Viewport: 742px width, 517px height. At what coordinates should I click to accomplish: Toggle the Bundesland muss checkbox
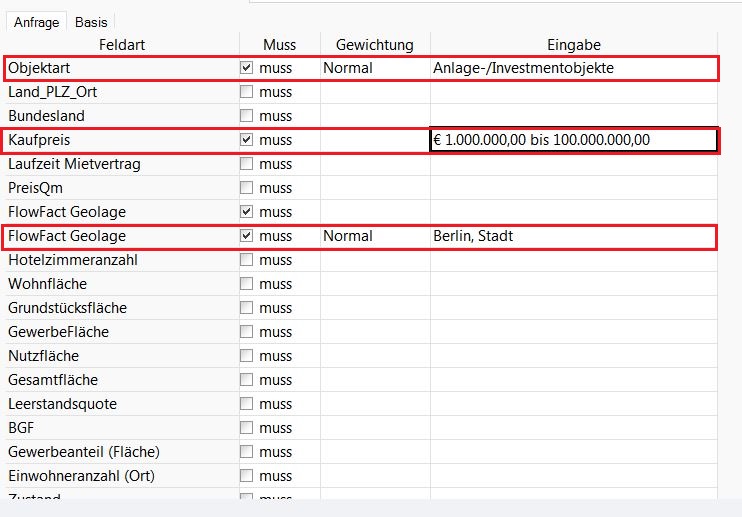(247, 116)
